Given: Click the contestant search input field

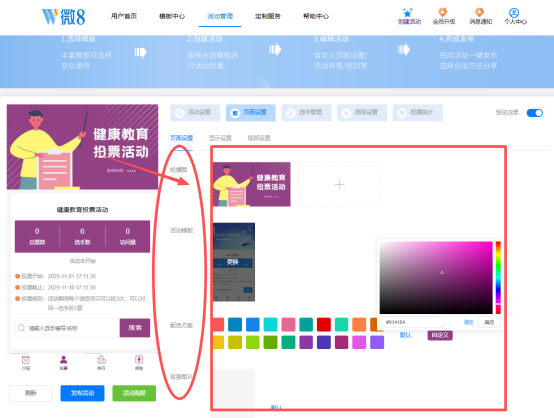Looking at the screenshot, I should (x=67, y=328).
